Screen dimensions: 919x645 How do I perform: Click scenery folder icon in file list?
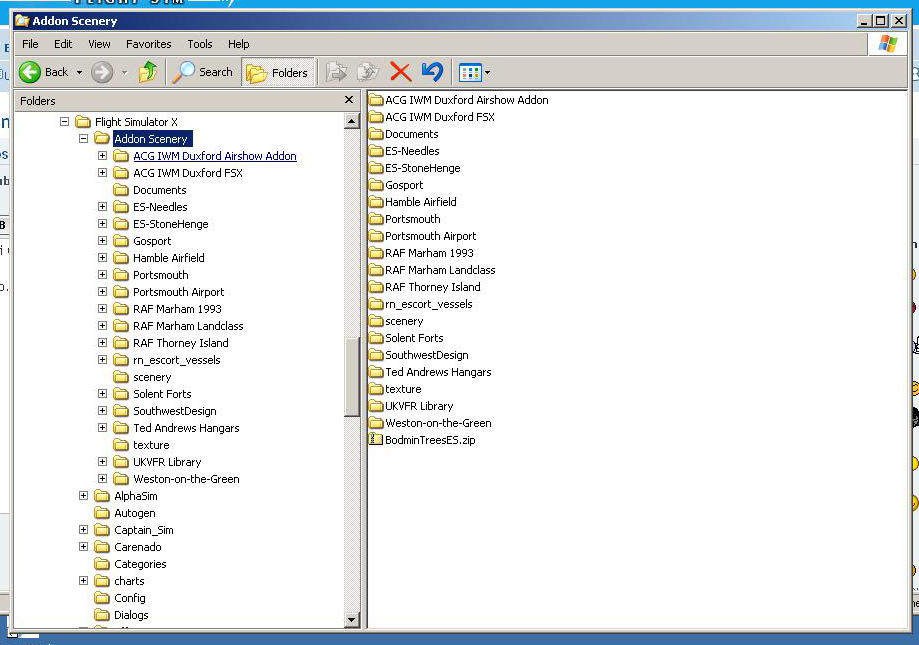[375, 321]
